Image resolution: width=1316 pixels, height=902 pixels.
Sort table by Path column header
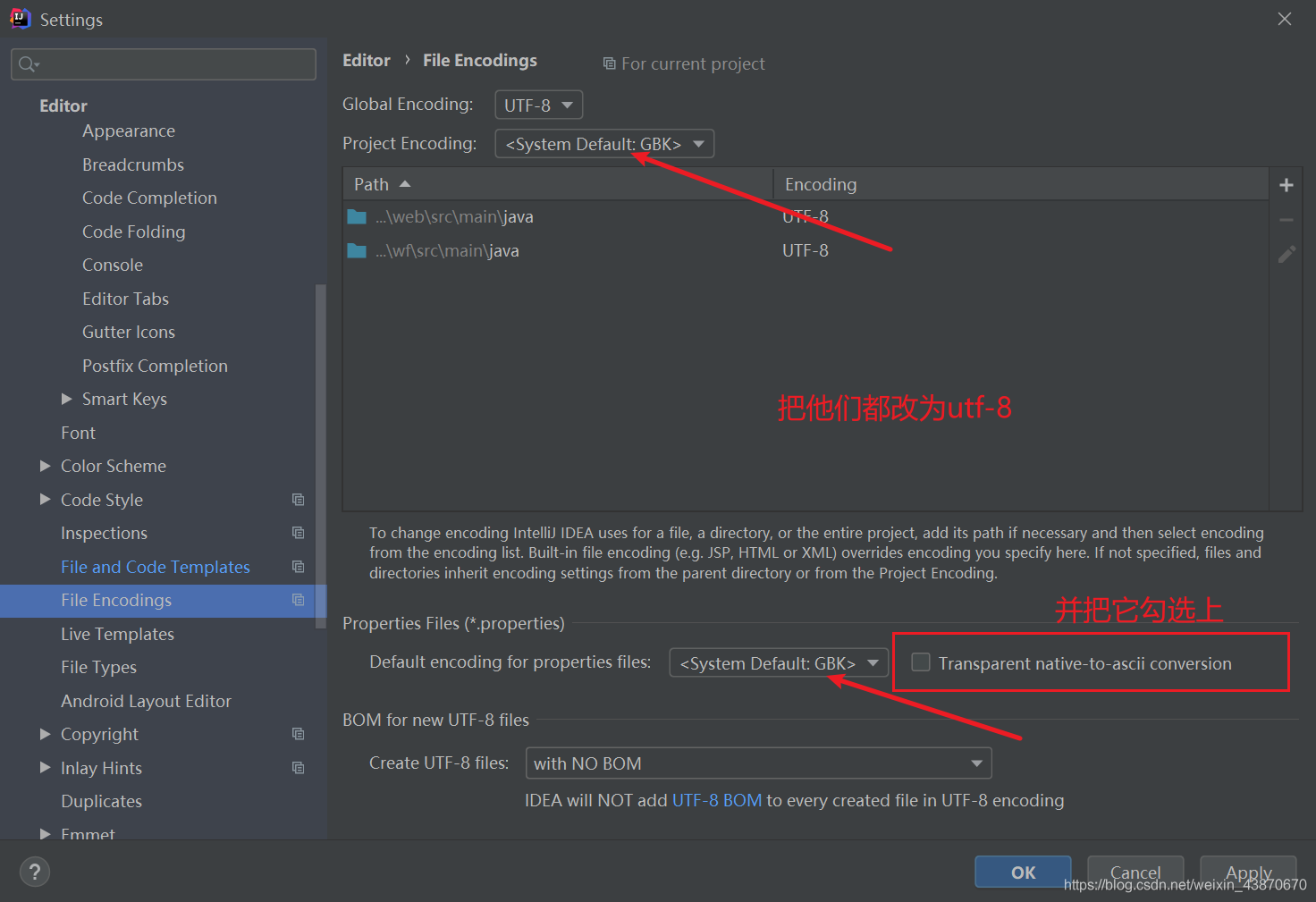(x=558, y=184)
